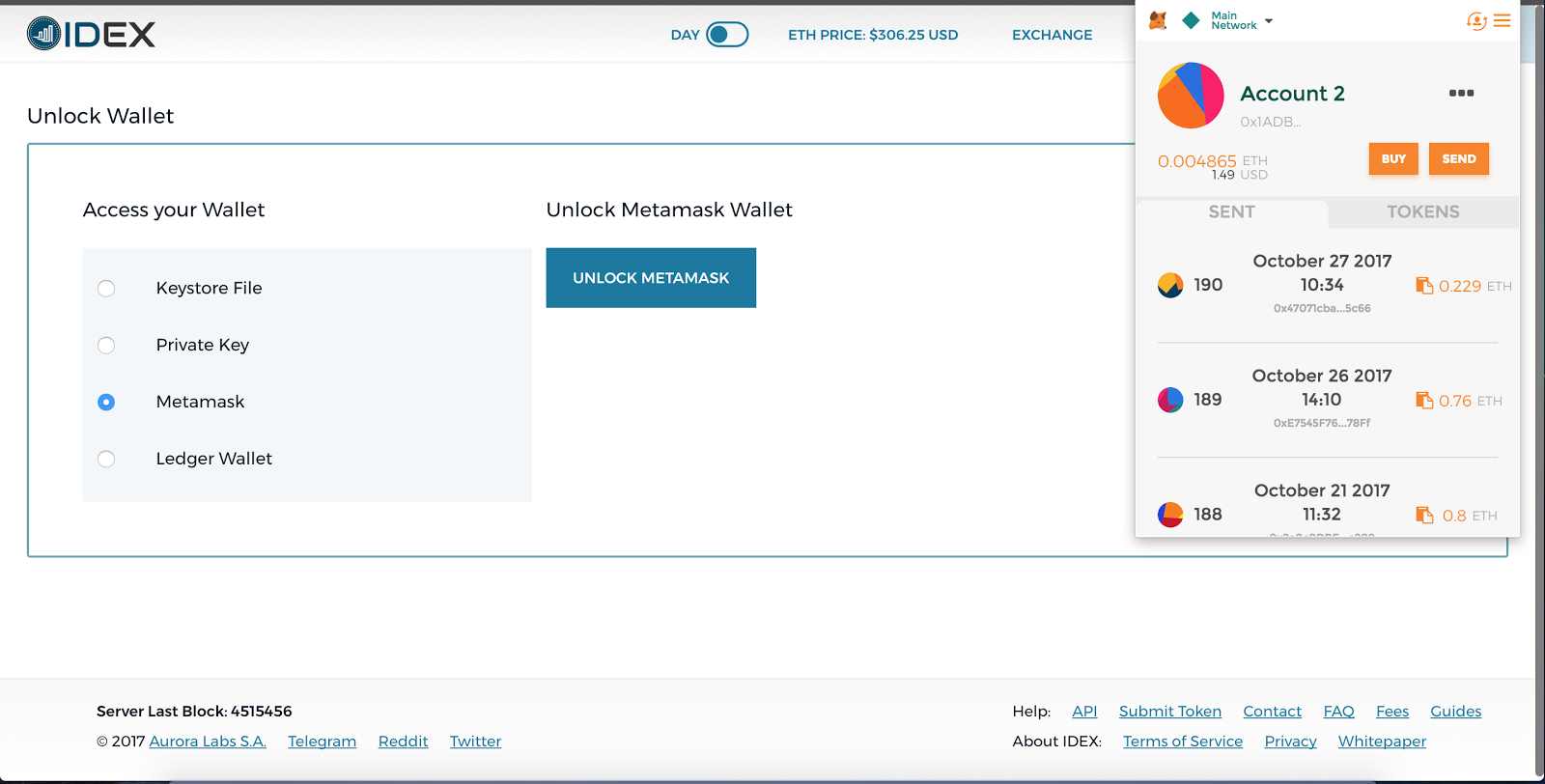This screenshot has width=1545, height=784.
Task: Open the API help link
Action: (x=1084, y=712)
